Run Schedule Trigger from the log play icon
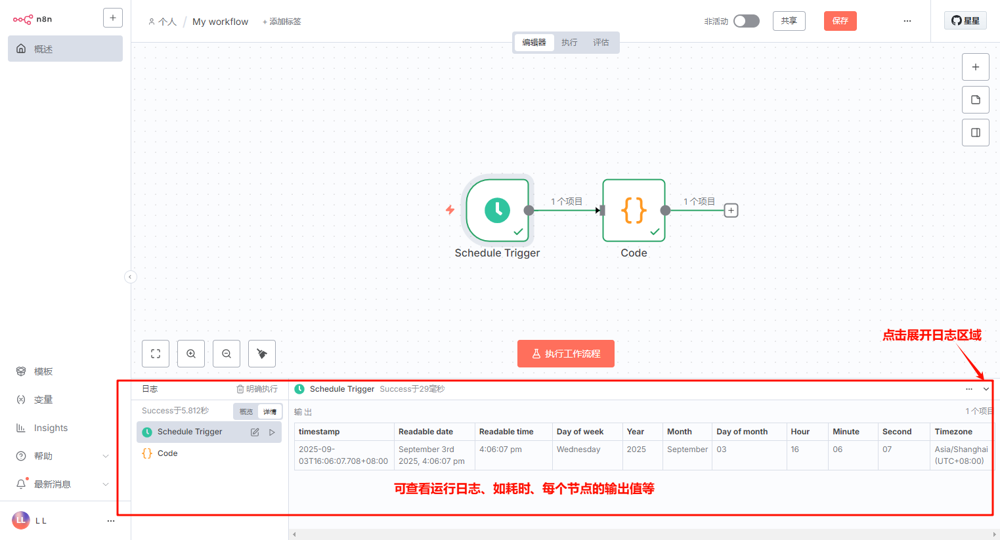 point(272,432)
